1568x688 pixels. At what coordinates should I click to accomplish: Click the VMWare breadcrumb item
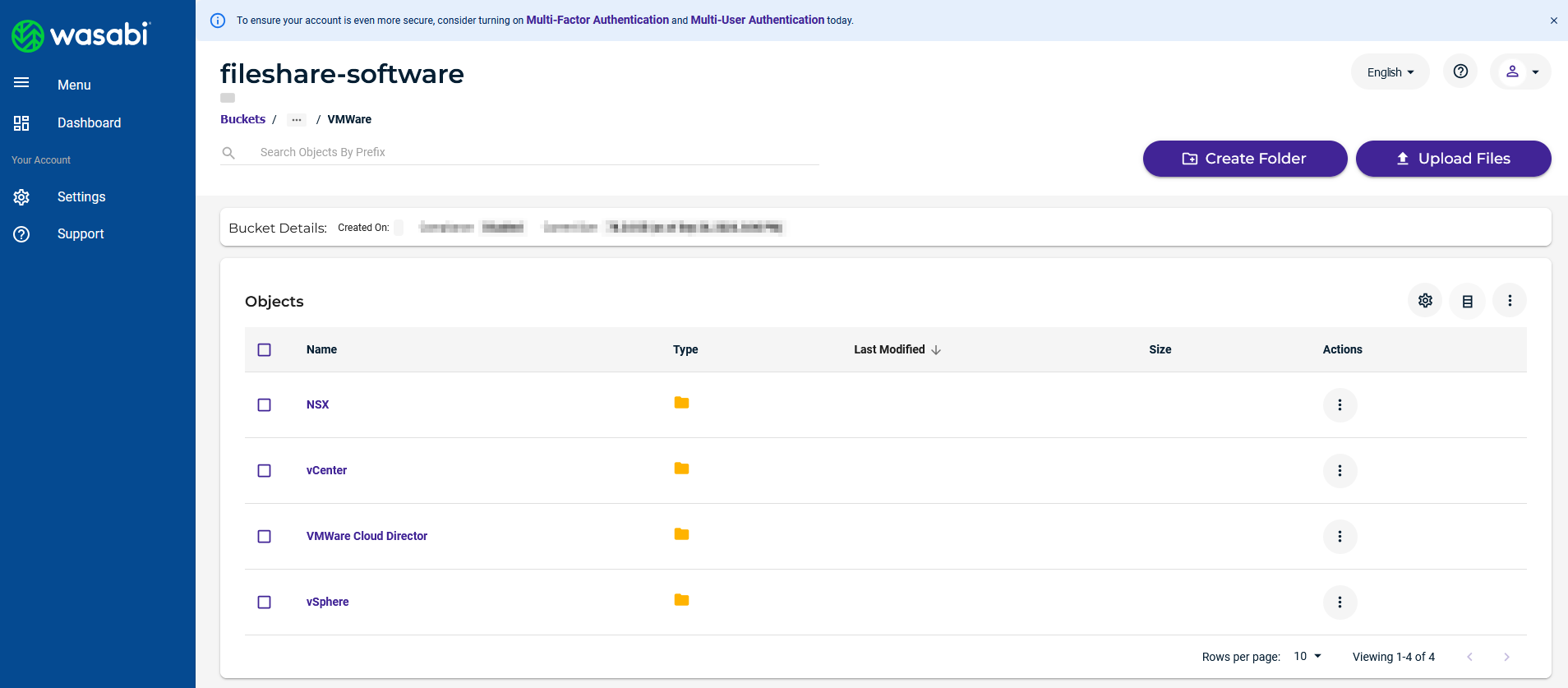[349, 119]
